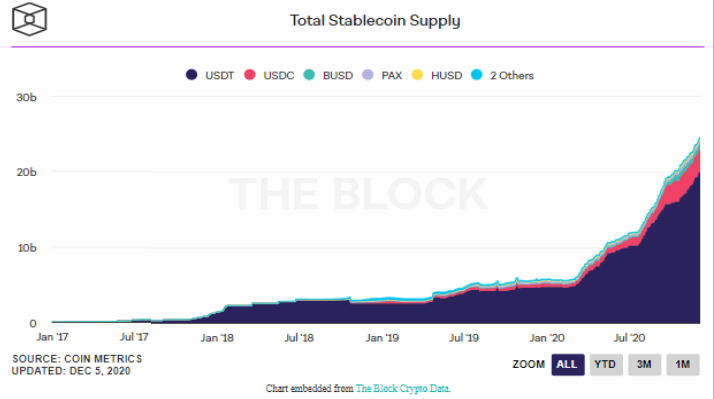
Task: Toggle the 2 Others blue legend marker
Action: [x=476, y=75]
